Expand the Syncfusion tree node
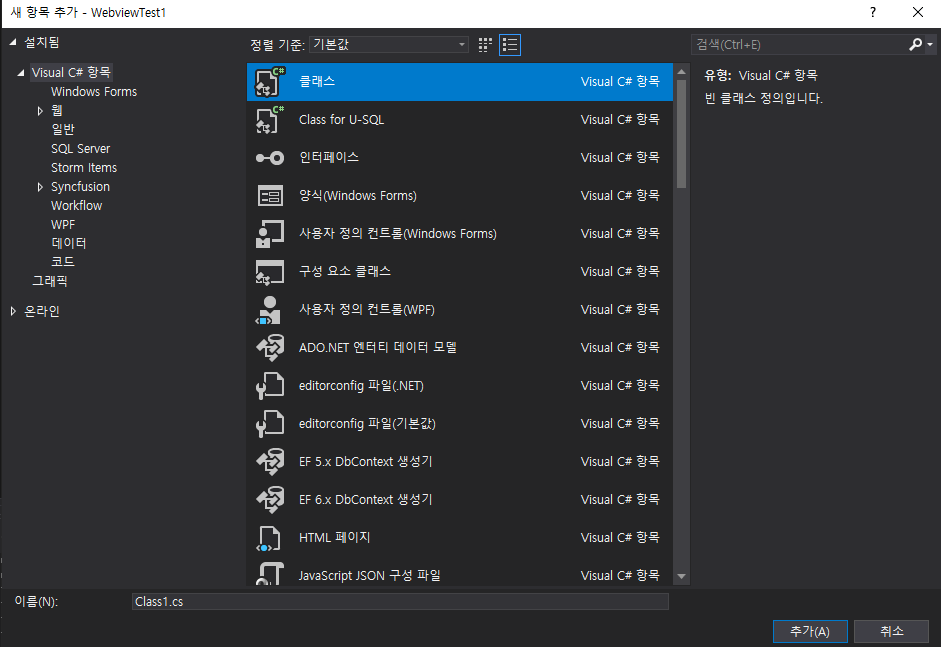The width and height of the screenshot is (941, 647). click(40, 187)
